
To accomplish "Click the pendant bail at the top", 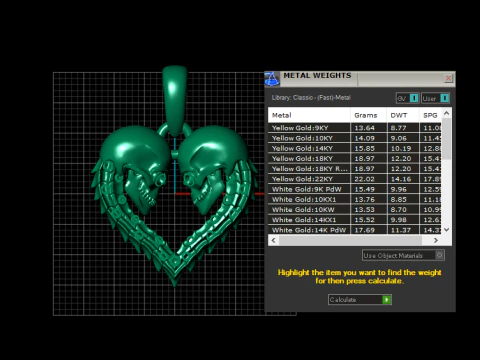I will pos(174,100).
